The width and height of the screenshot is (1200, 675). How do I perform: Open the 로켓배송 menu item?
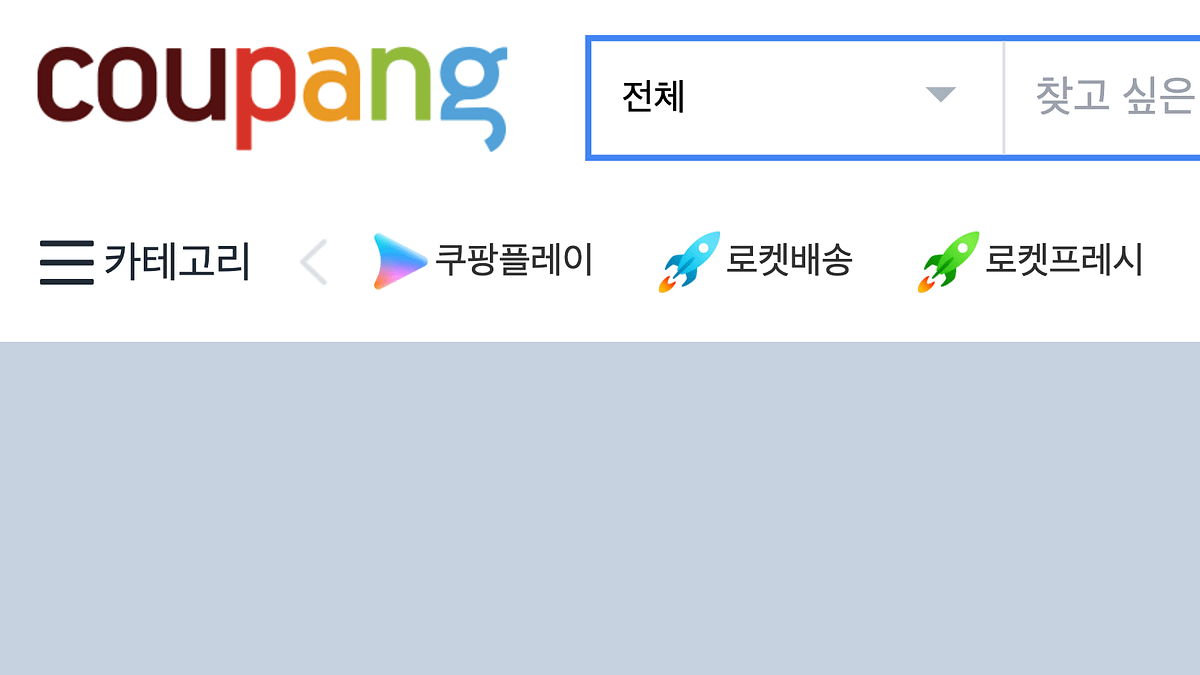tap(756, 262)
